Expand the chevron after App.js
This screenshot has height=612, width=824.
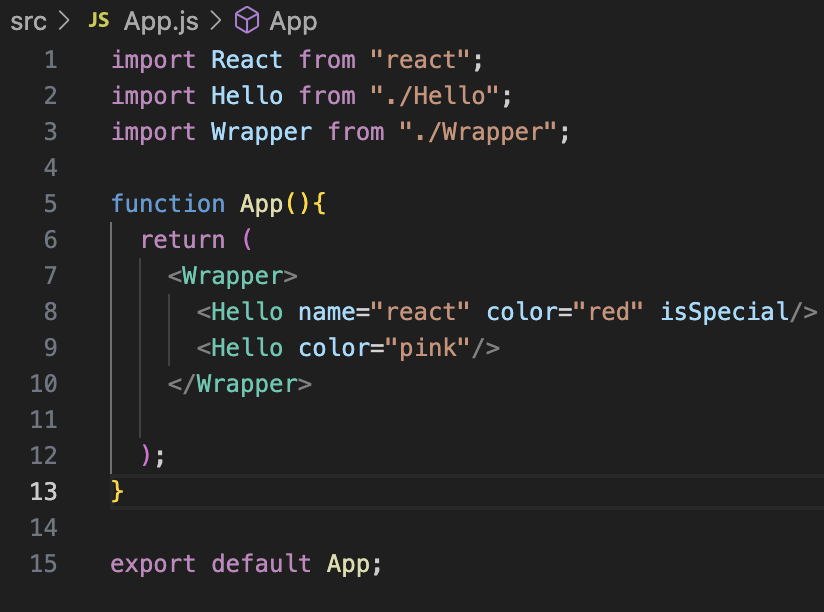pyautogui.click(x=215, y=21)
